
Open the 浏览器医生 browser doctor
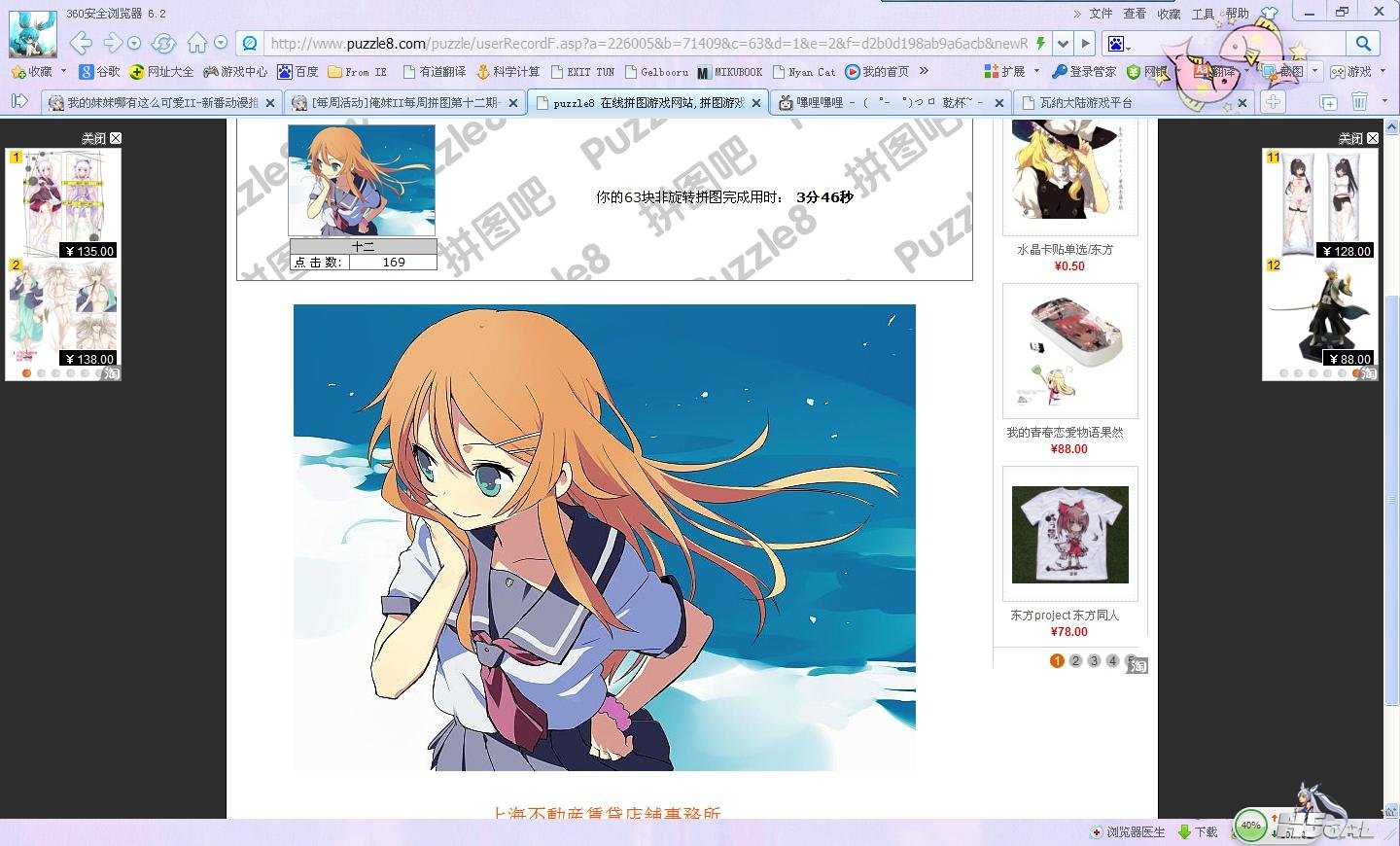[1128, 832]
